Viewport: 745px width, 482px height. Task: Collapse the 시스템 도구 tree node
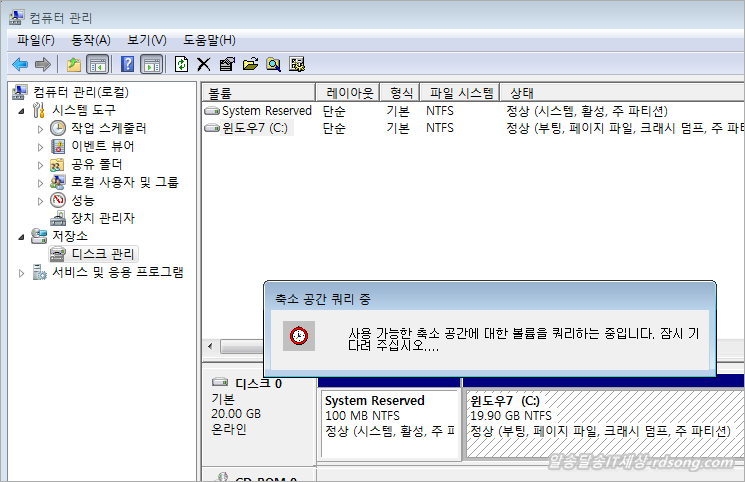pos(22,110)
